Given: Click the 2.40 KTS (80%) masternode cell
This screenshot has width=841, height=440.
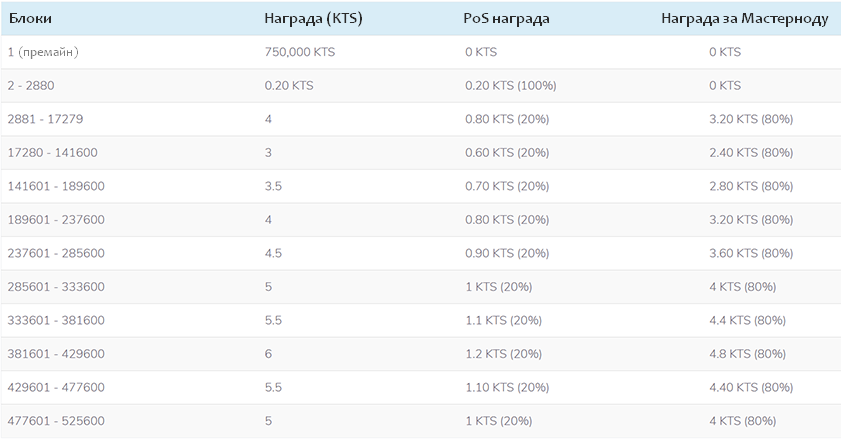Looking at the screenshot, I should [751, 153].
